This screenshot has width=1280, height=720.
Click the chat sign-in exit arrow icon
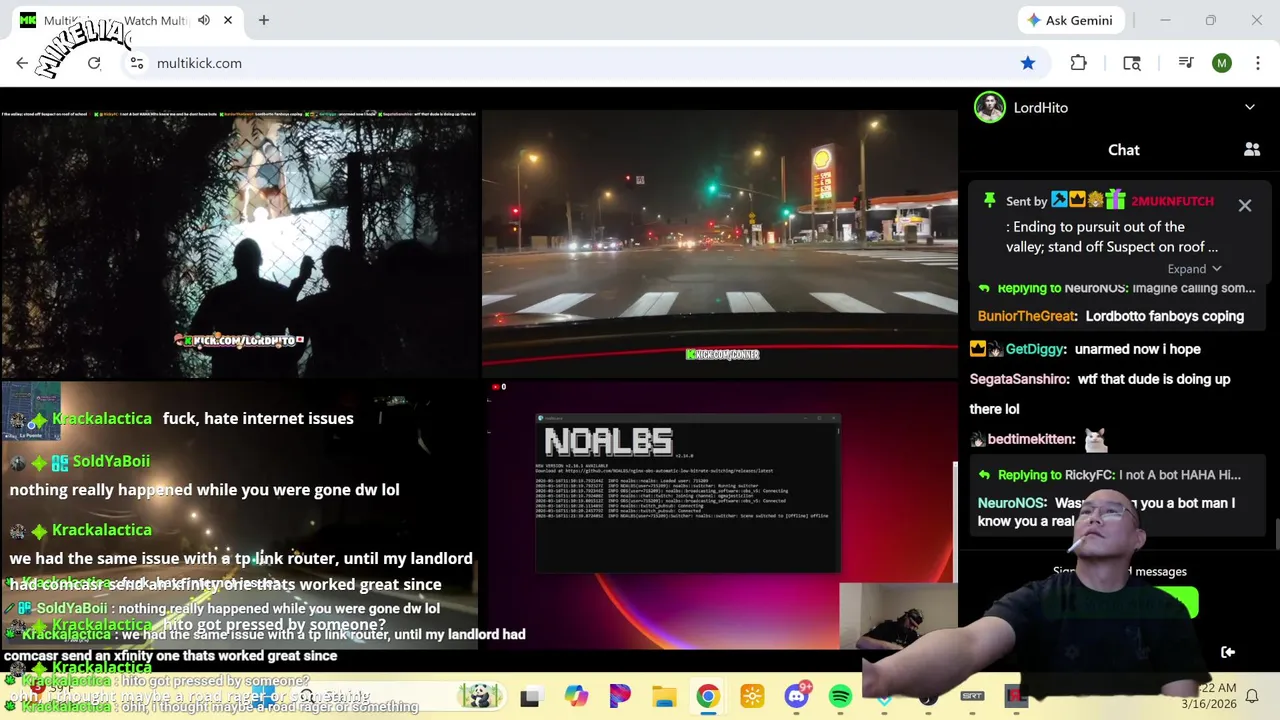(x=1228, y=652)
